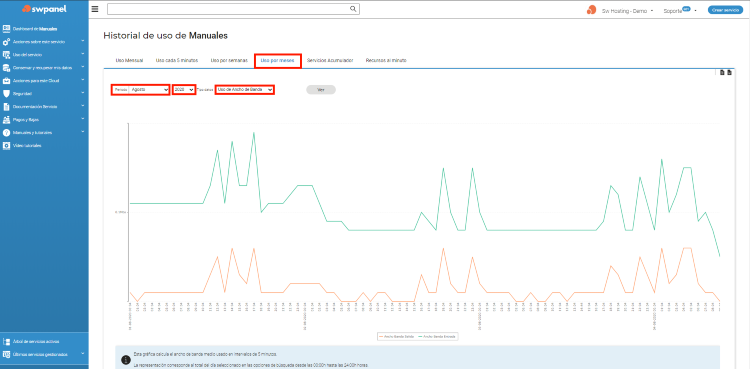Image resolution: width=750 pixels, height=369 pixels.
Task: Toggle the hamburger menu icon
Action: click(95, 9)
